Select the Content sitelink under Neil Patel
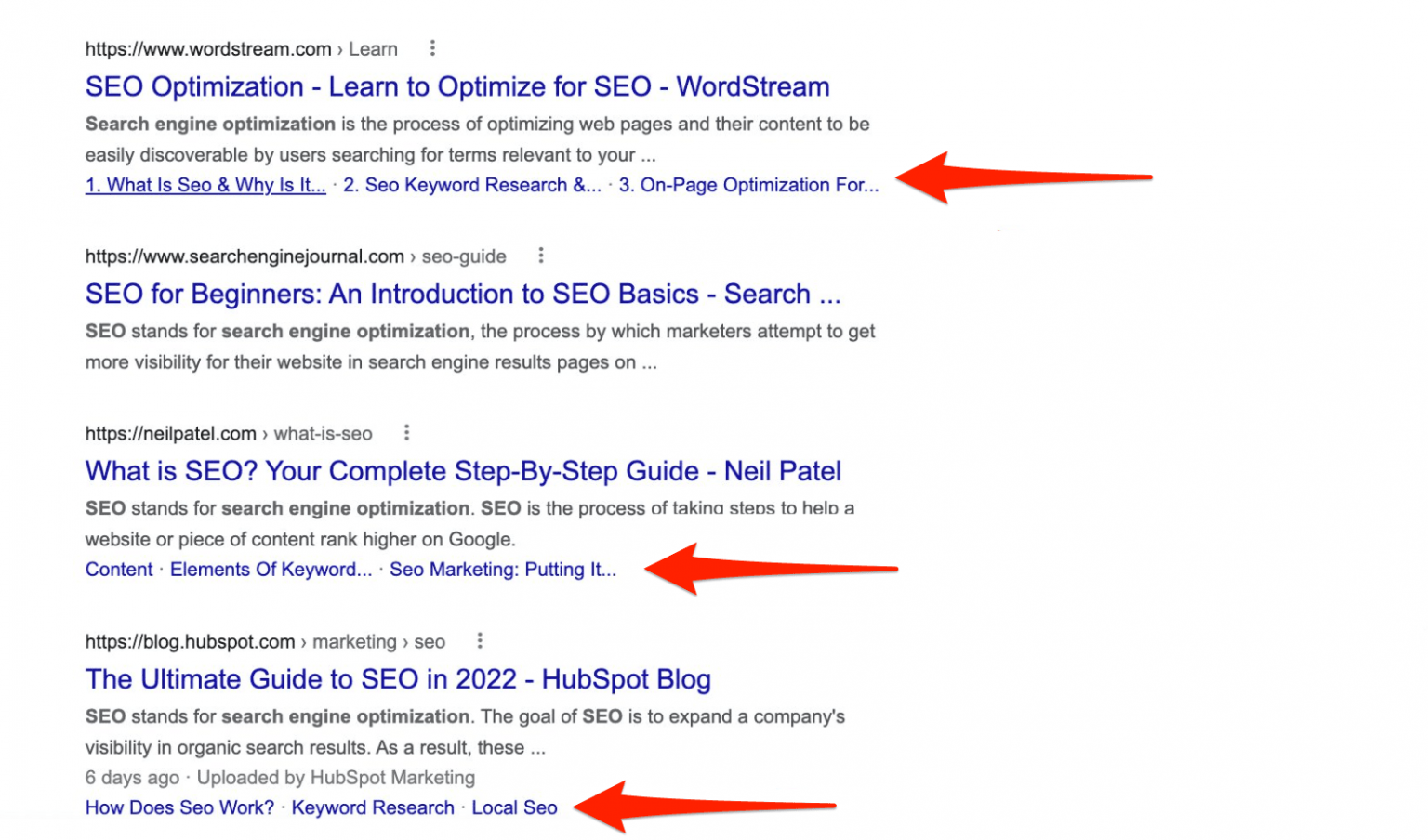This screenshot has width=1428, height=840. 118,569
